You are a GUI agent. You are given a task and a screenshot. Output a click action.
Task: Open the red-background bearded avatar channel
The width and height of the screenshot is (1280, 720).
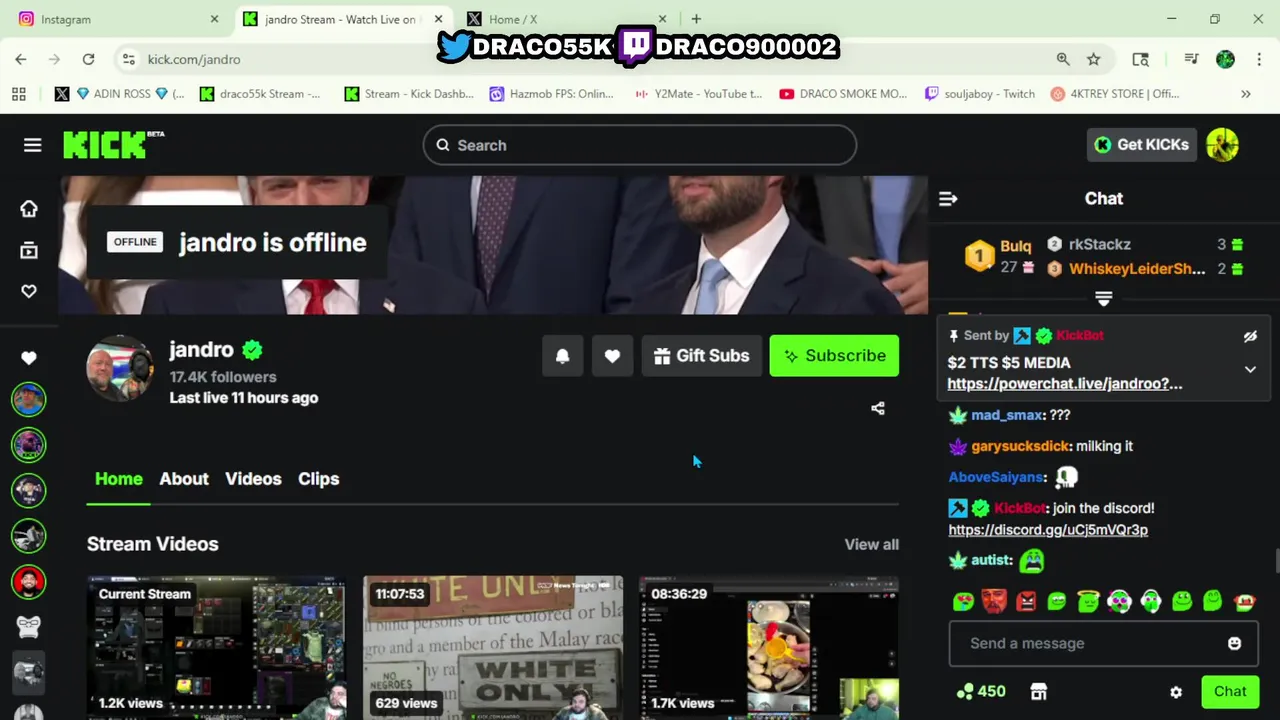pyautogui.click(x=29, y=581)
